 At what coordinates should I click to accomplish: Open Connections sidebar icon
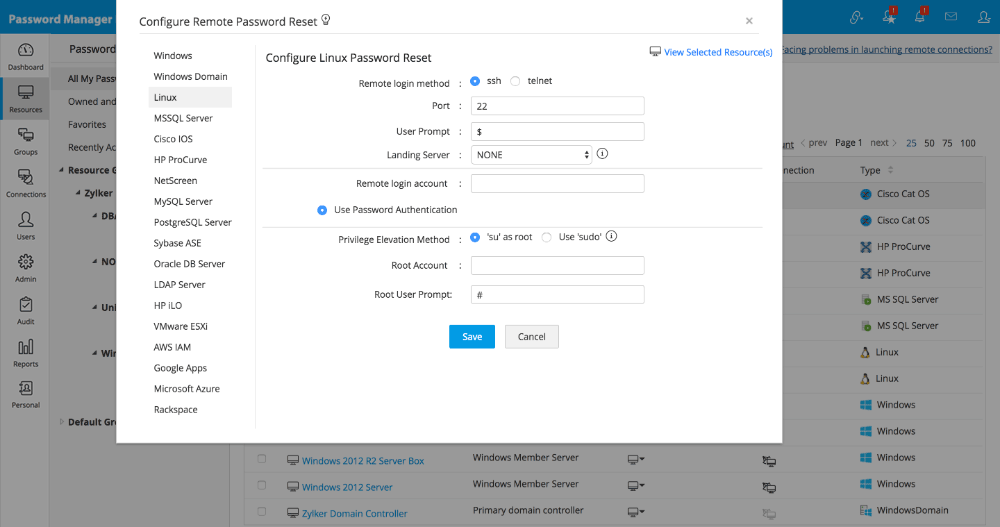(26, 182)
